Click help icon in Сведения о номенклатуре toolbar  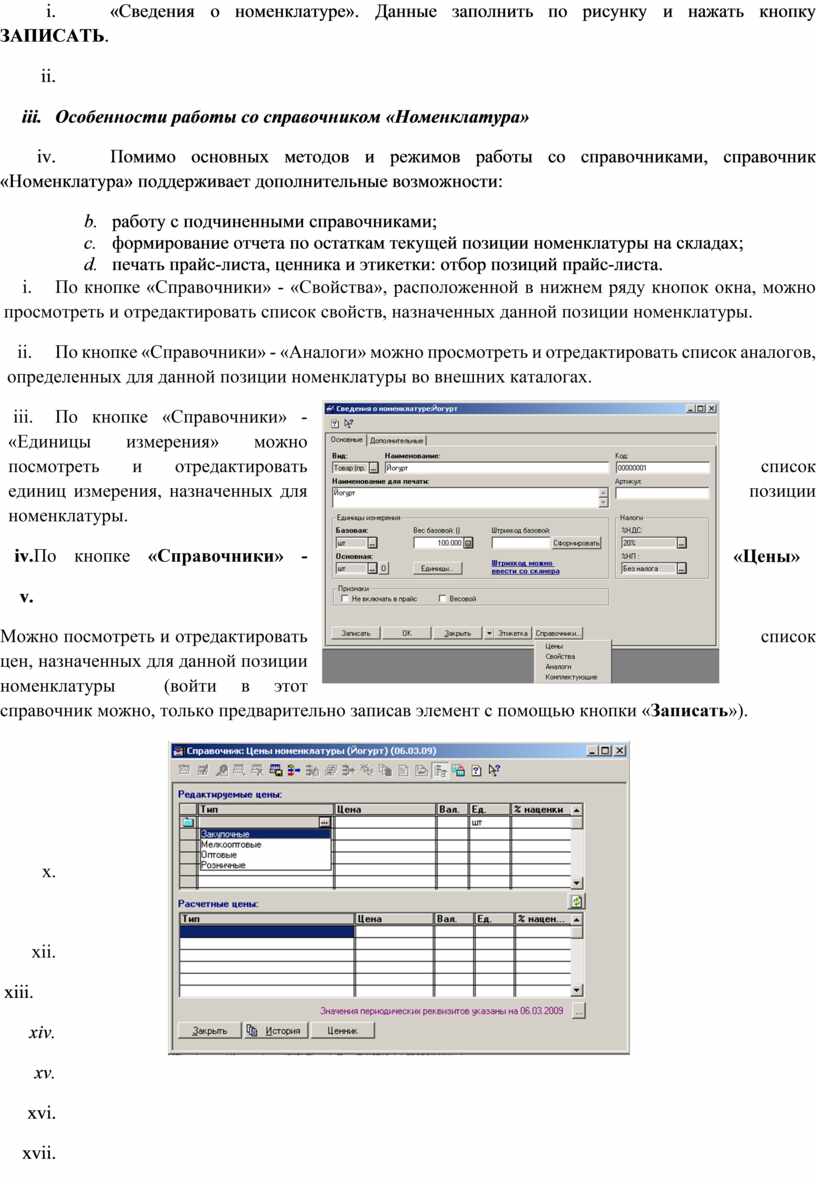coord(335,424)
